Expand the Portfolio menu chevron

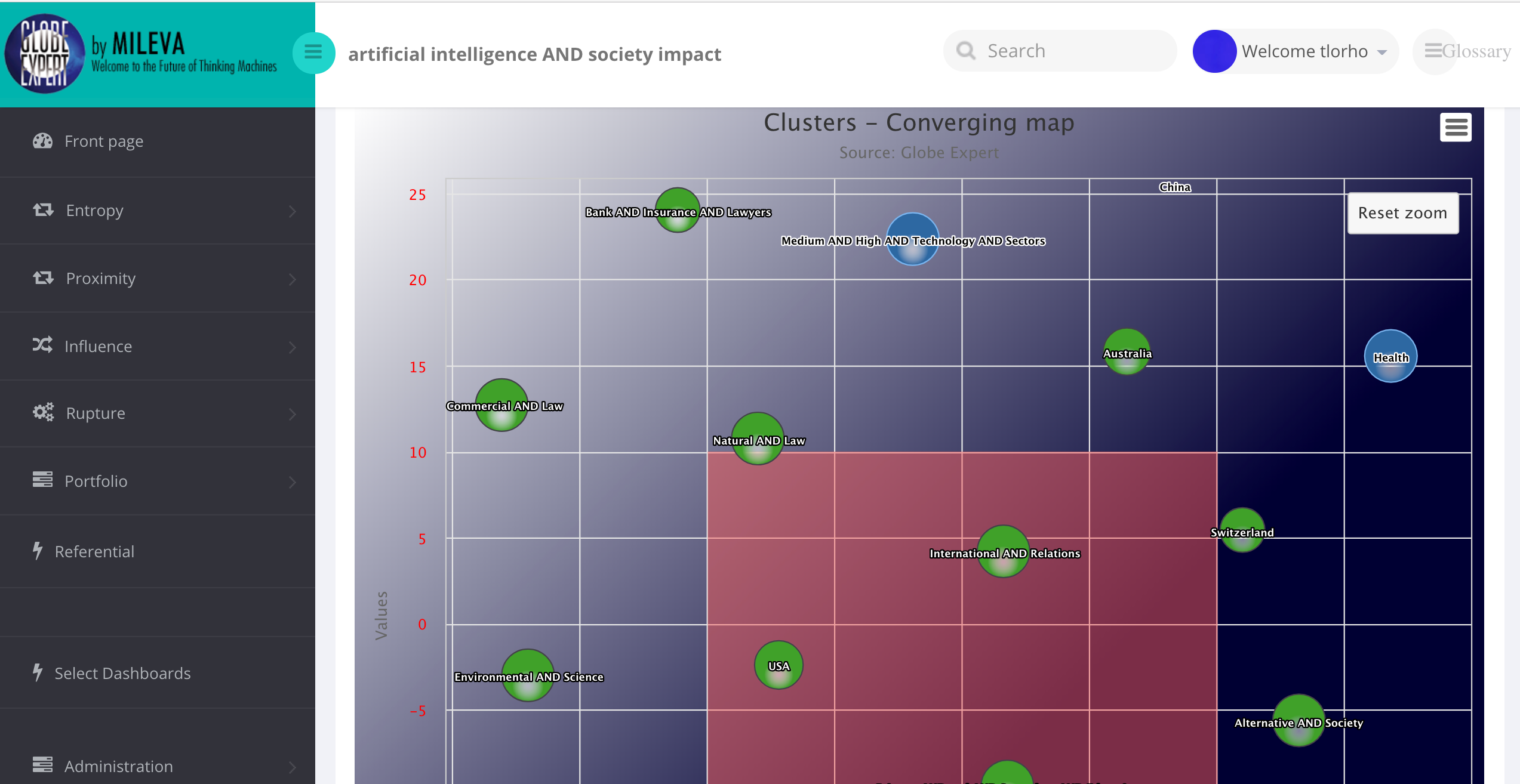point(292,482)
